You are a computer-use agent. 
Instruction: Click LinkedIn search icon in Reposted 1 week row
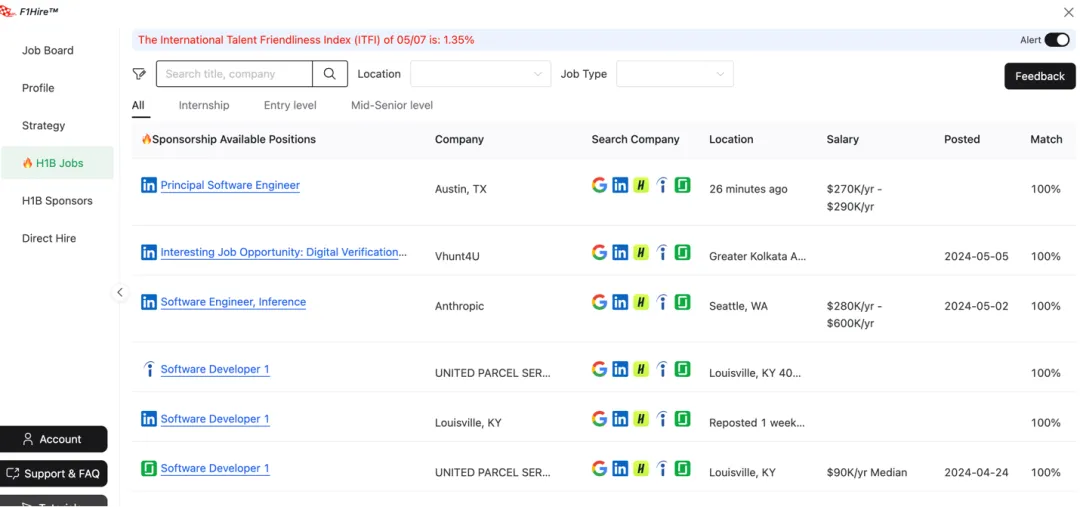[620, 418]
